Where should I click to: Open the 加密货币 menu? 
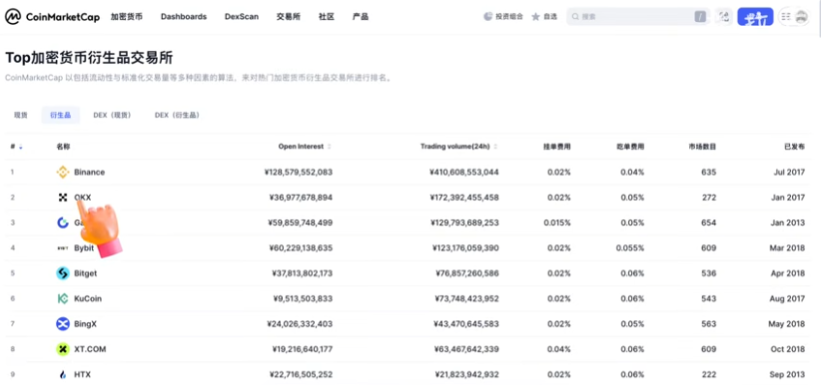point(126,17)
